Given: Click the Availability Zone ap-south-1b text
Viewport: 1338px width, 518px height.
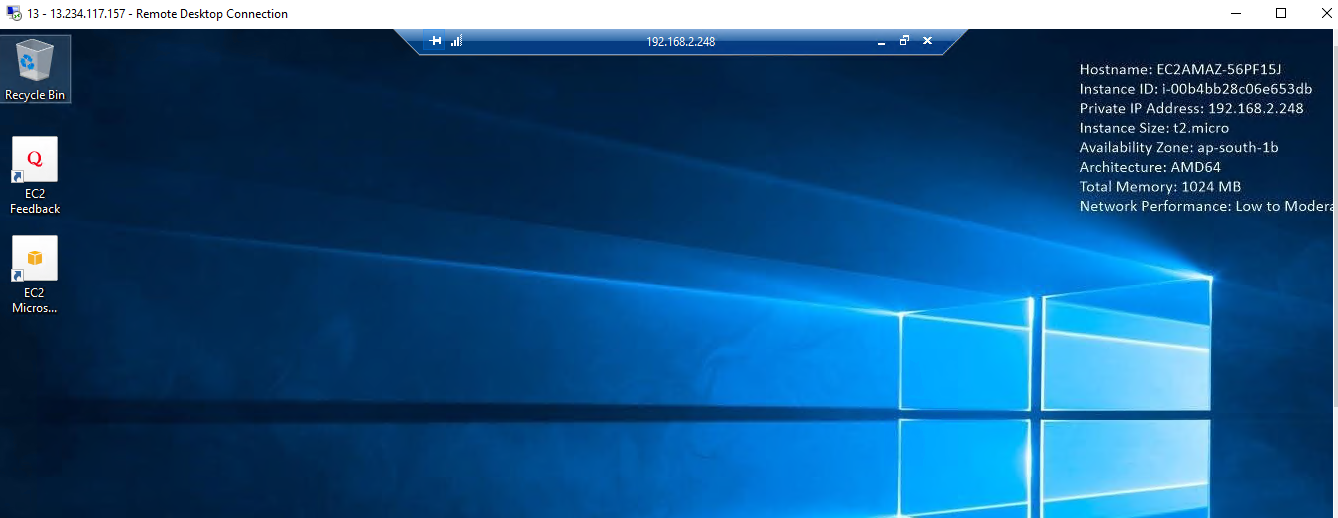Looking at the screenshot, I should 1179,147.
